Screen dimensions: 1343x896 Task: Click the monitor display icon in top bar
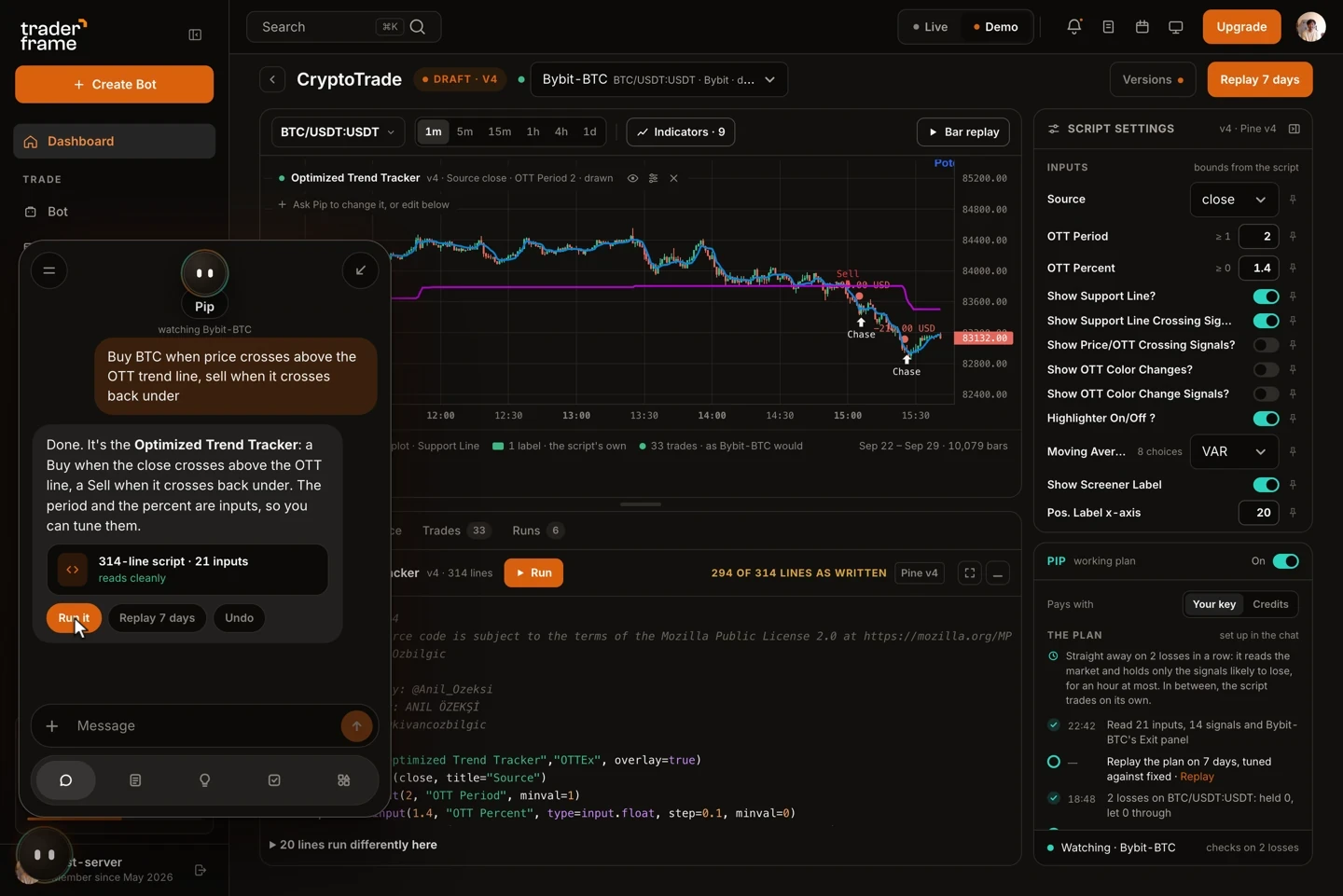click(1175, 27)
